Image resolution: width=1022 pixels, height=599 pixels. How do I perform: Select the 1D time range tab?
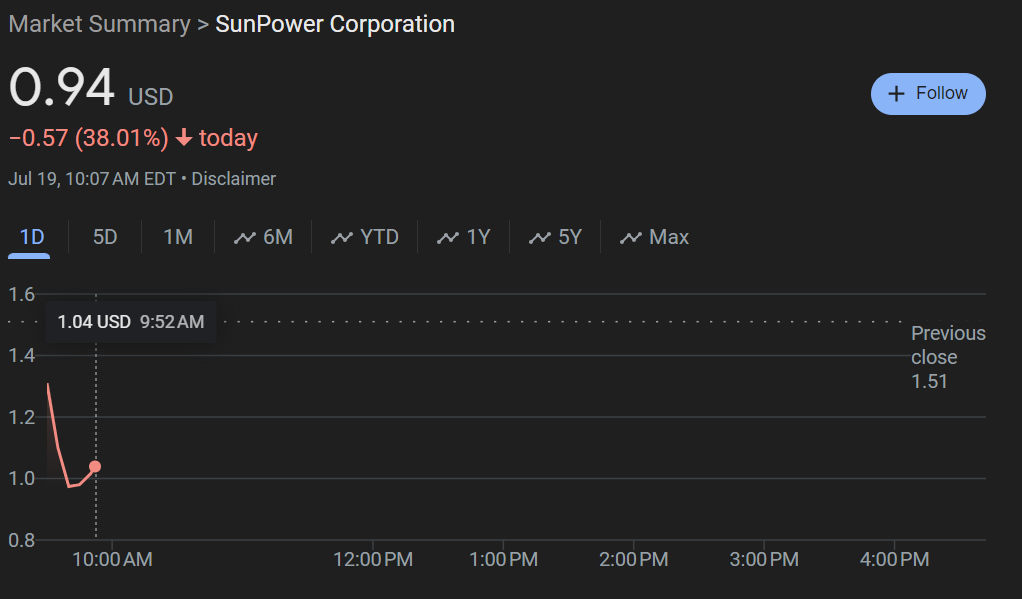tap(31, 237)
